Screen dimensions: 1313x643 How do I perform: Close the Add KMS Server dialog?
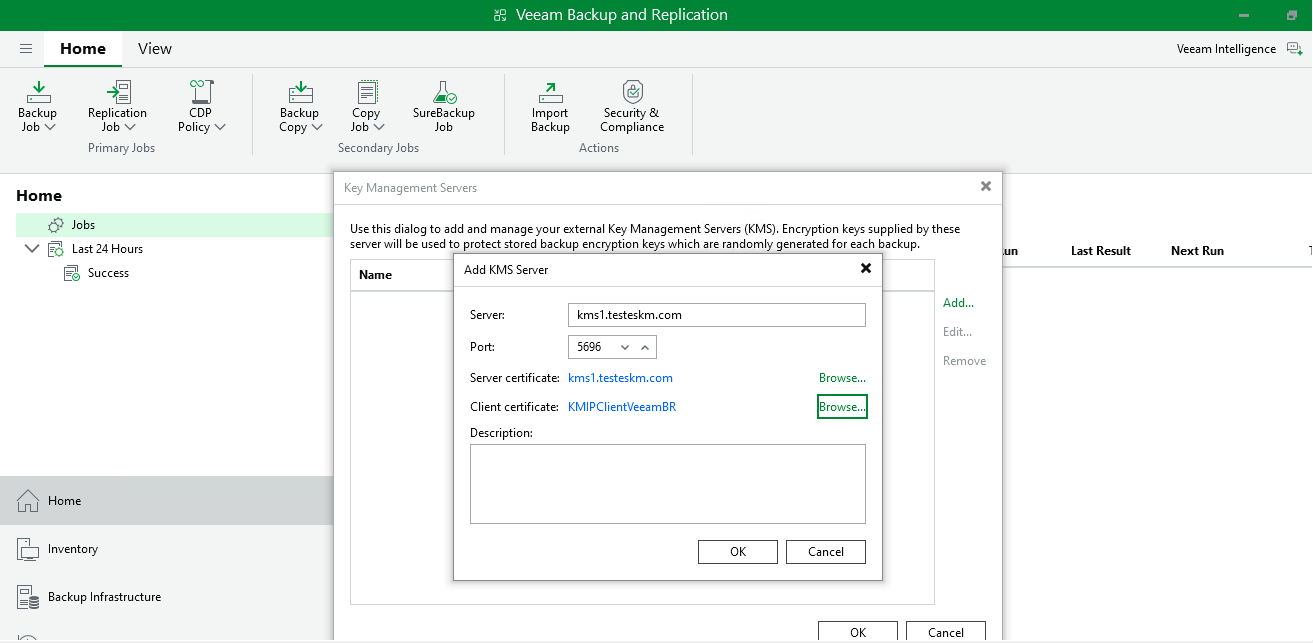tap(866, 268)
